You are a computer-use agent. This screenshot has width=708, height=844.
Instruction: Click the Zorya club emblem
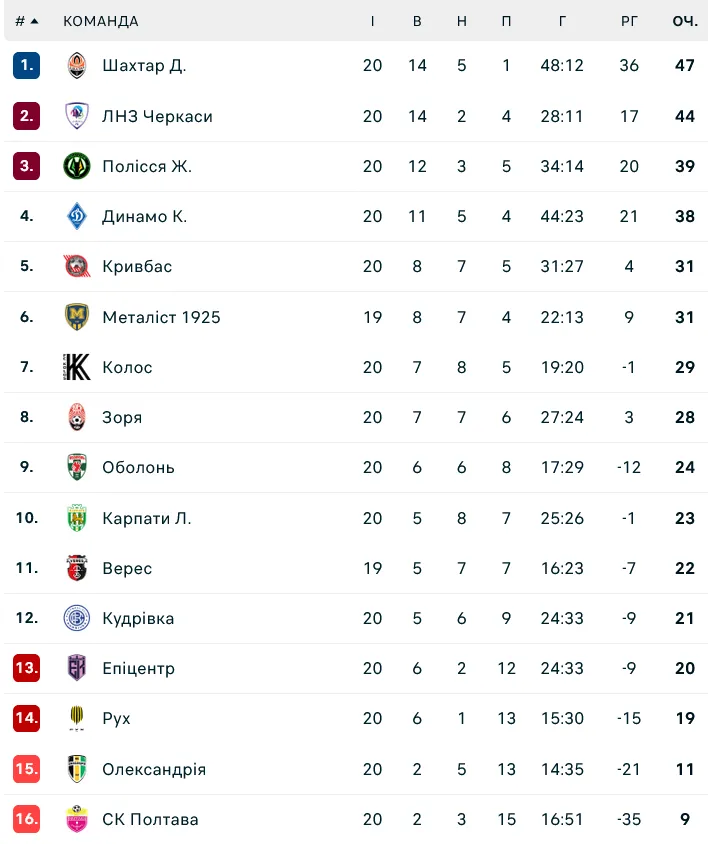point(77,417)
